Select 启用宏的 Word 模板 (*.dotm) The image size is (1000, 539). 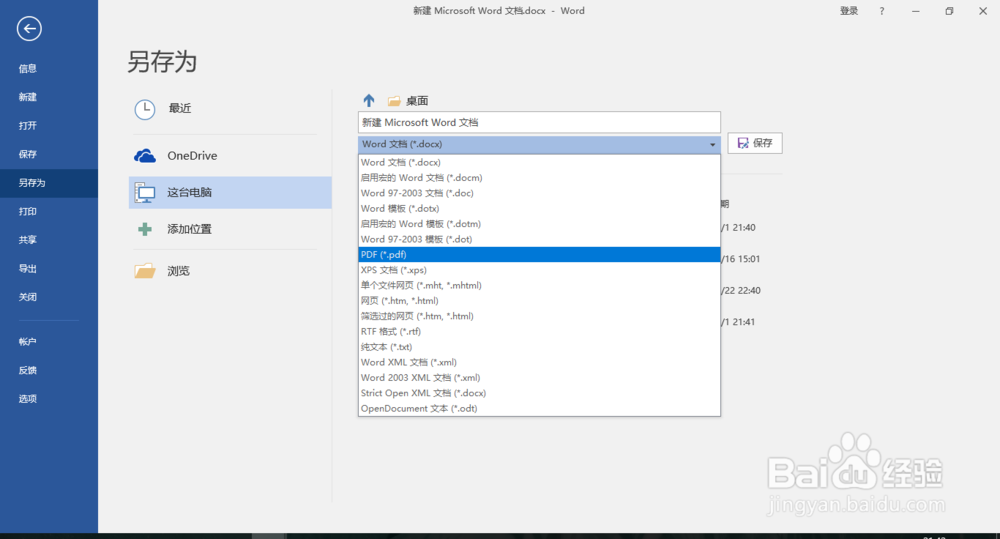click(540, 224)
